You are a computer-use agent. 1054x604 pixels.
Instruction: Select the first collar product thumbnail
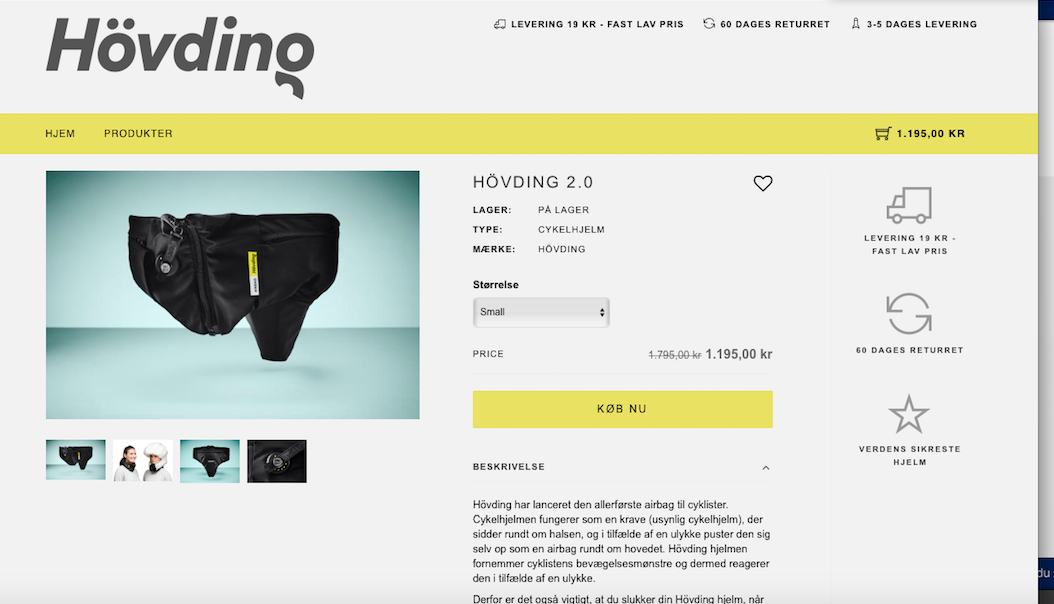point(75,460)
